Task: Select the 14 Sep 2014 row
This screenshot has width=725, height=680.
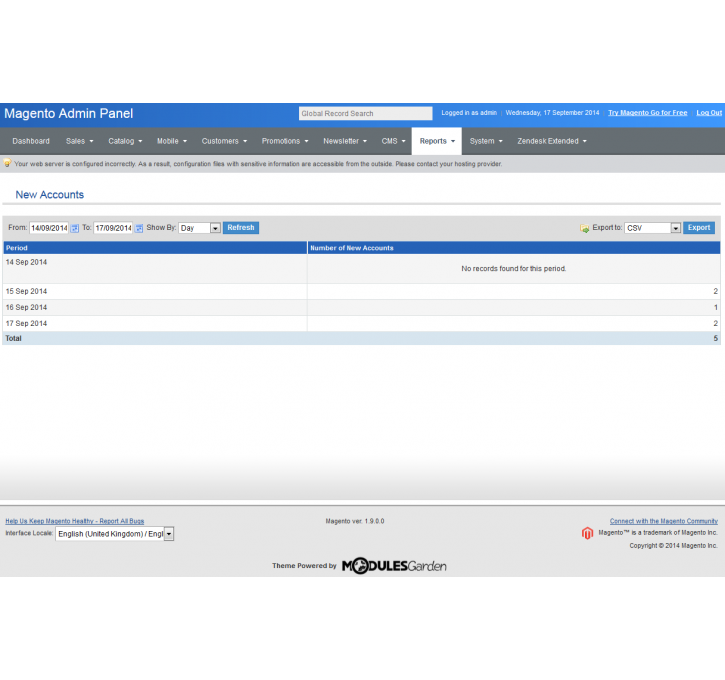Action: click(x=362, y=269)
